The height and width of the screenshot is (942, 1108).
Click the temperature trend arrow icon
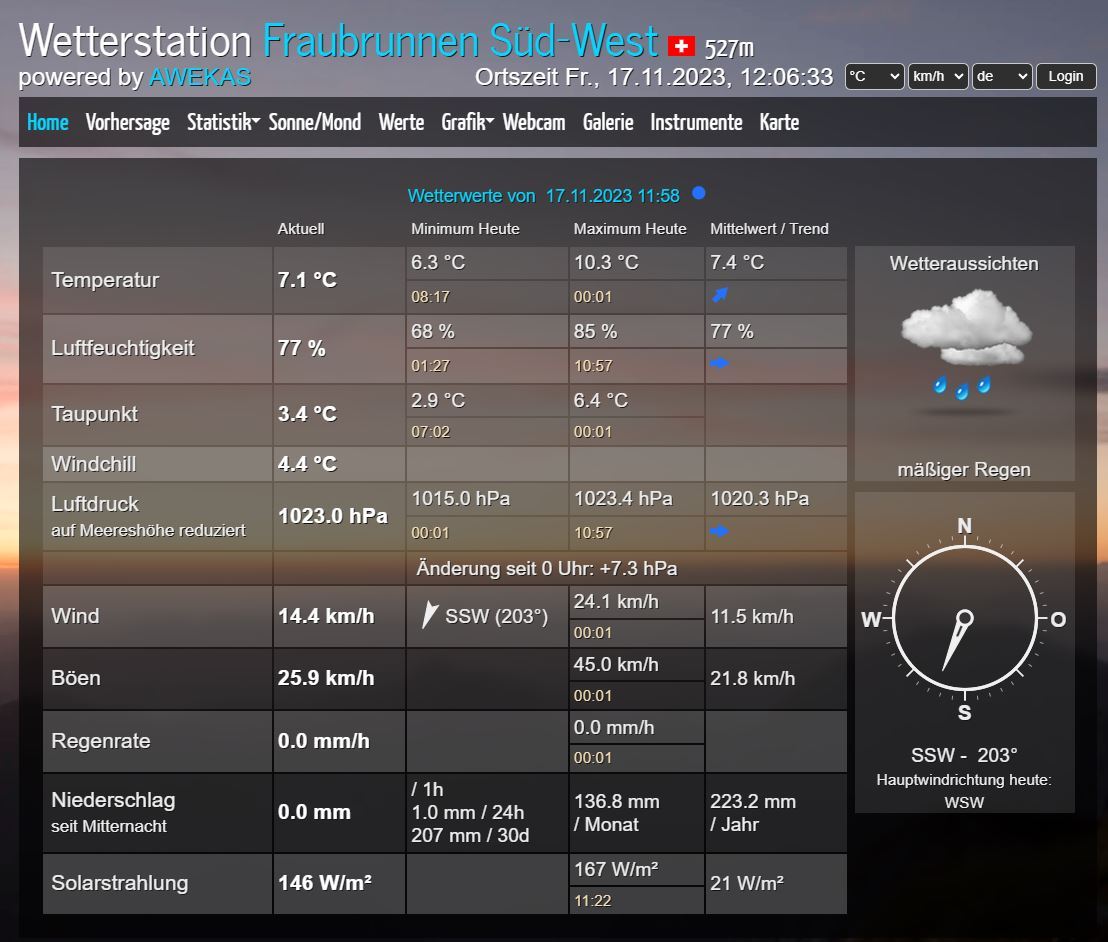[719, 295]
